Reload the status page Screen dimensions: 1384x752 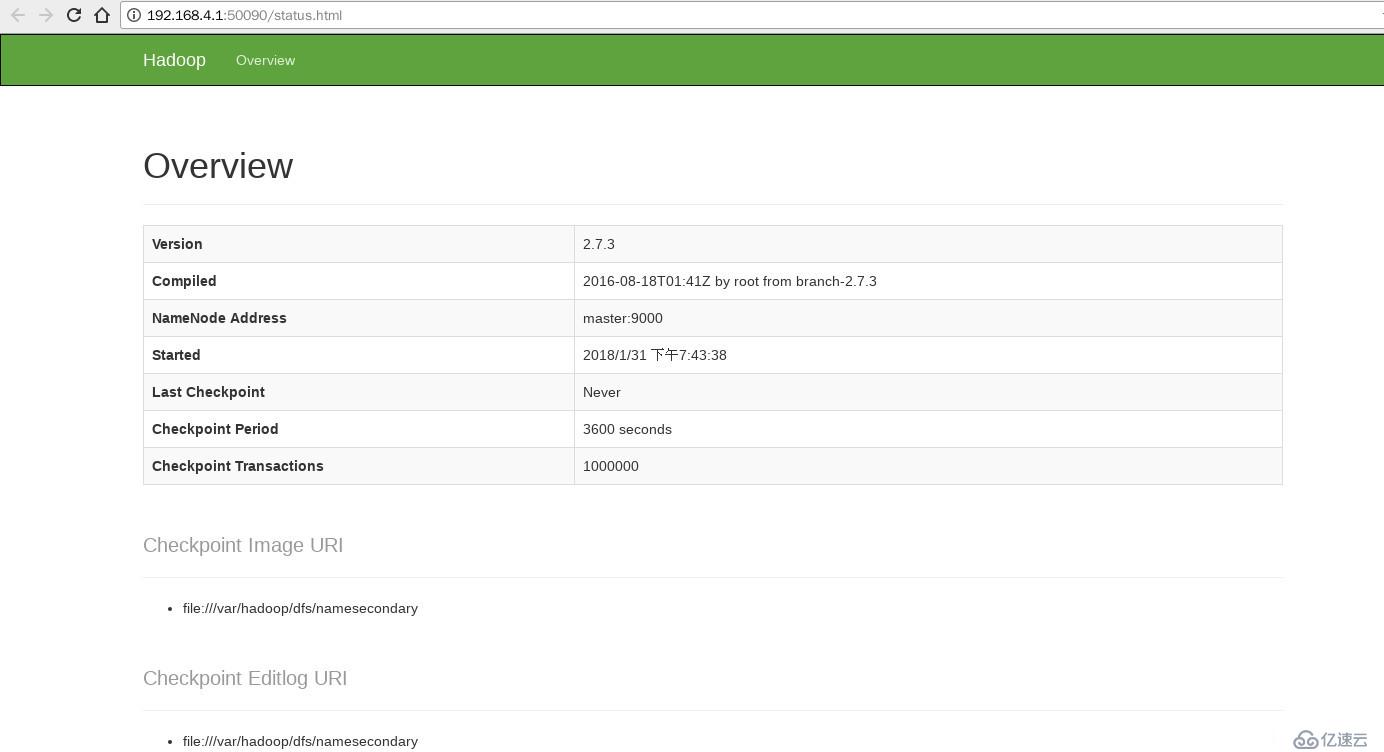(x=74, y=15)
